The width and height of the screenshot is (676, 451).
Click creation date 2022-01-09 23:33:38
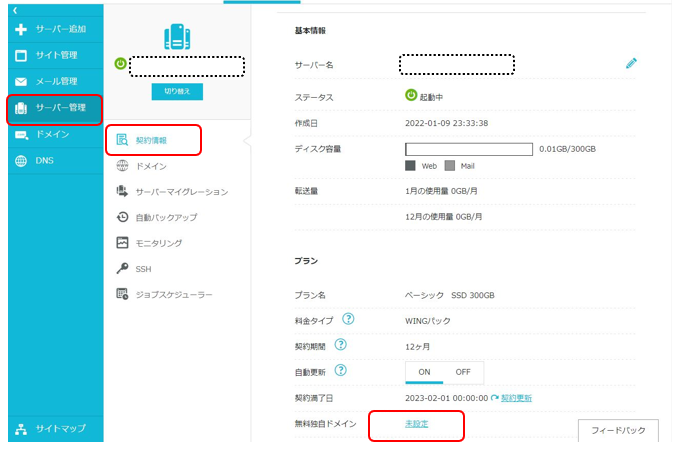[x=447, y=123]
